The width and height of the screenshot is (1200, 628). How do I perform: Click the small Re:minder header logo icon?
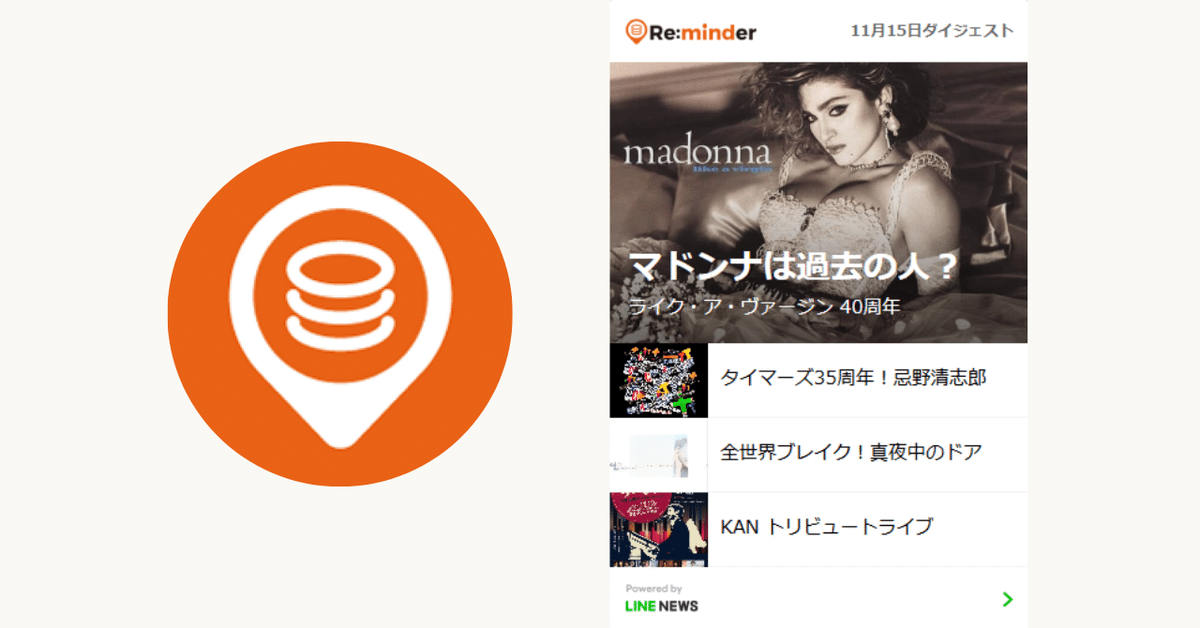coord(635,31)
